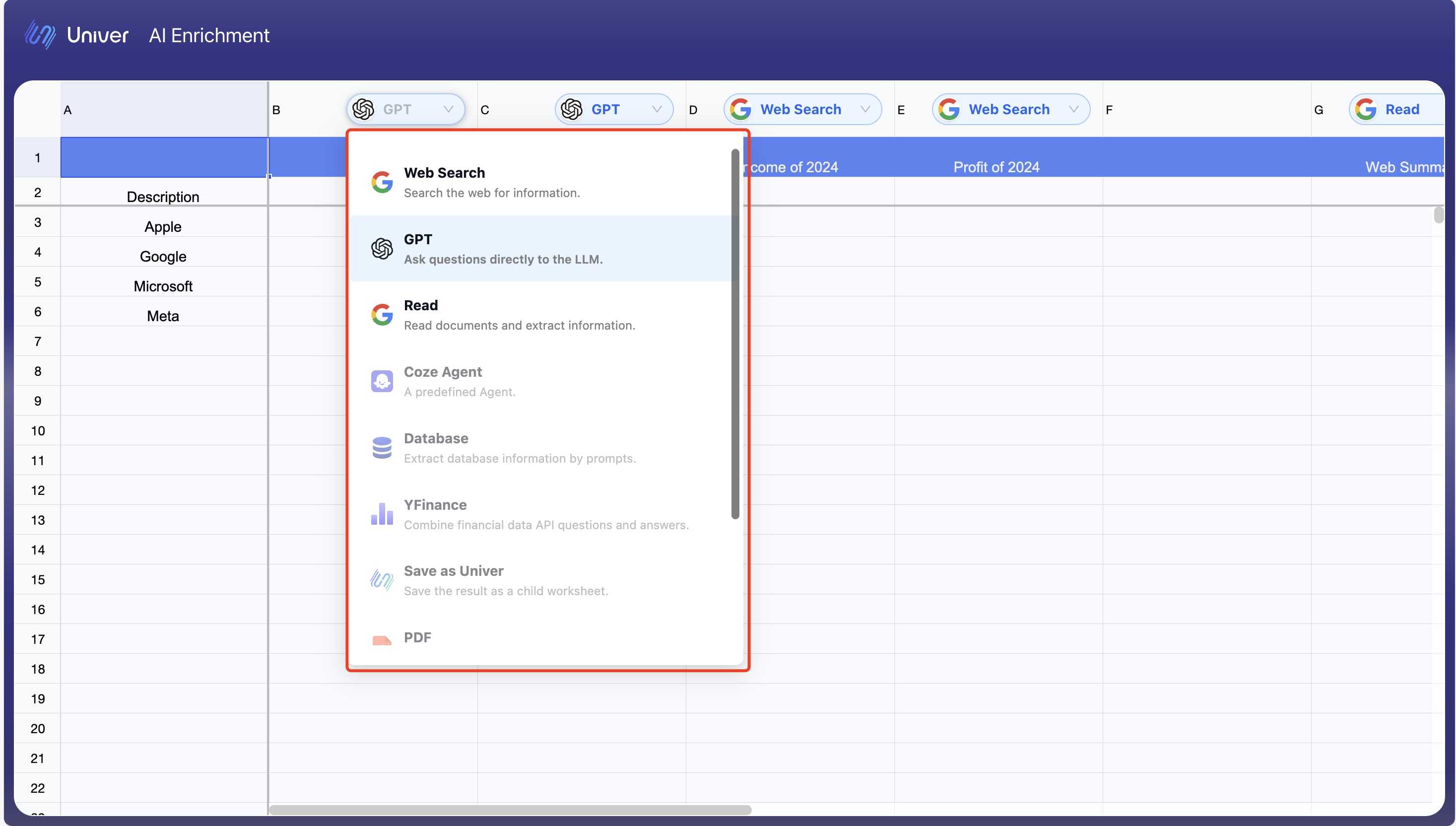
Task: Click the AI Enrichment title text
Action: (x=209, y=35)
